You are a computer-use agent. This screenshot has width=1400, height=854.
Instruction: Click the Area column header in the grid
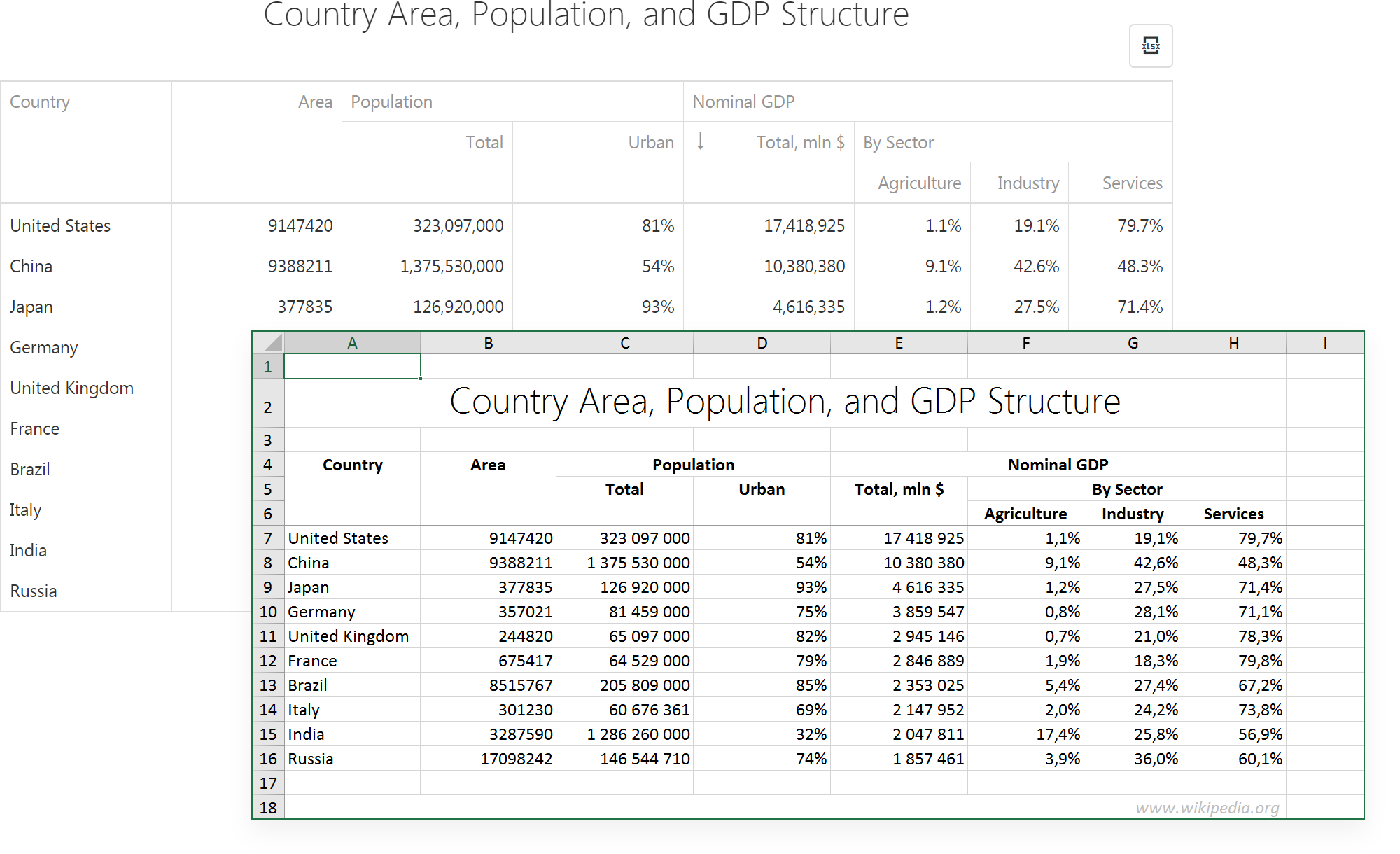(257, 142)
